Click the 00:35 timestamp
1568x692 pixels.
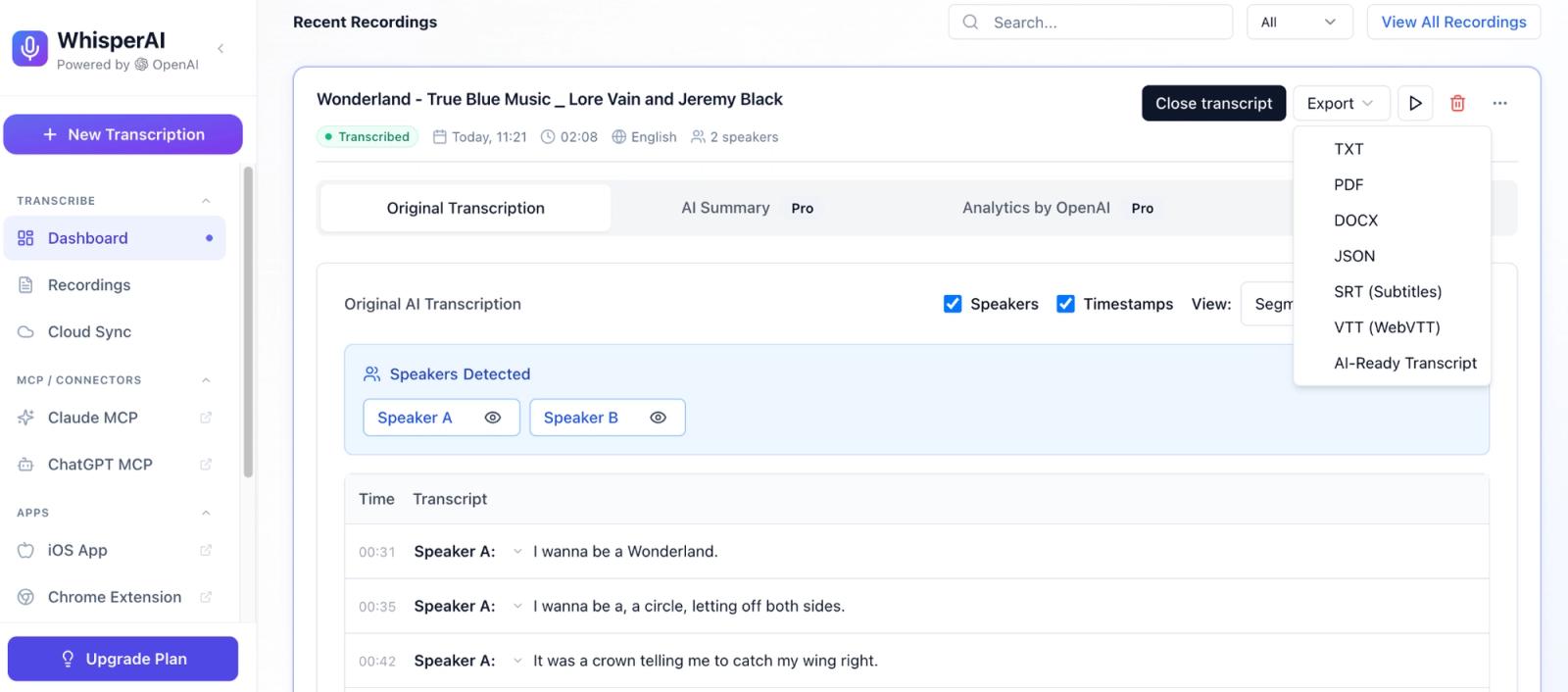click(x=376, y=607)
